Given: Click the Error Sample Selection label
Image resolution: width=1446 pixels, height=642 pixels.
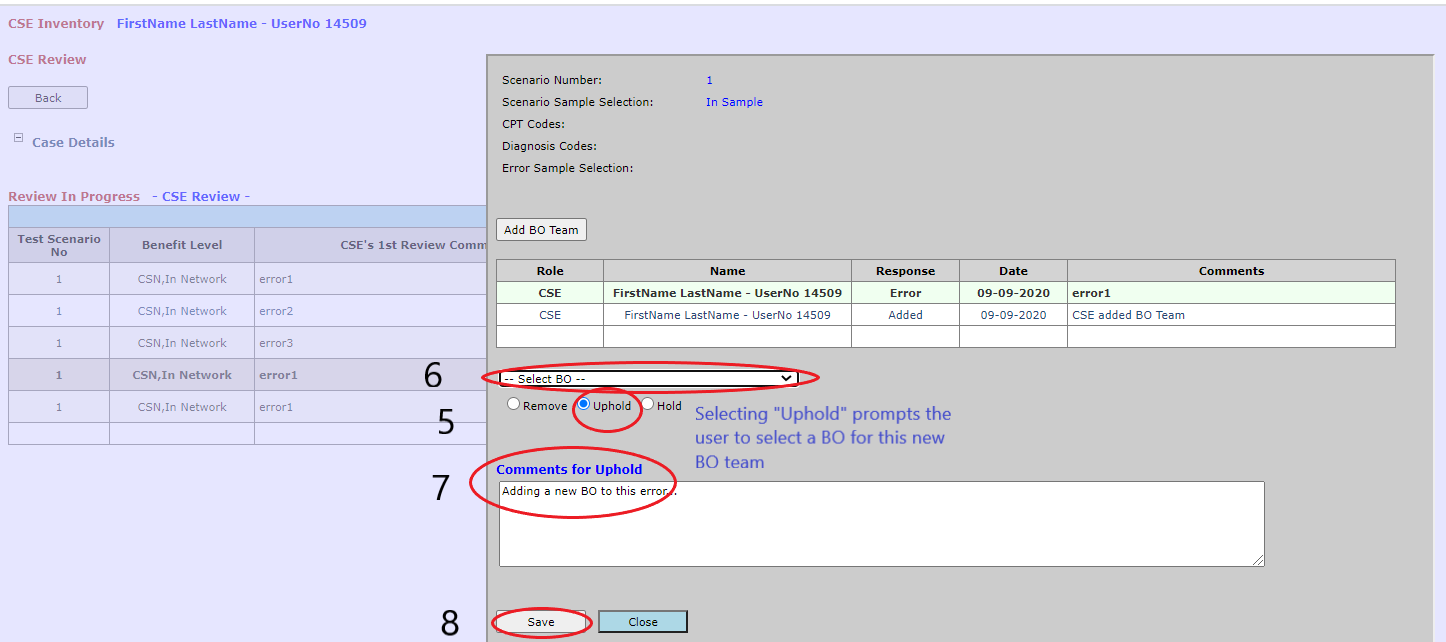Looking at the screenshot, I should point(567,168).
